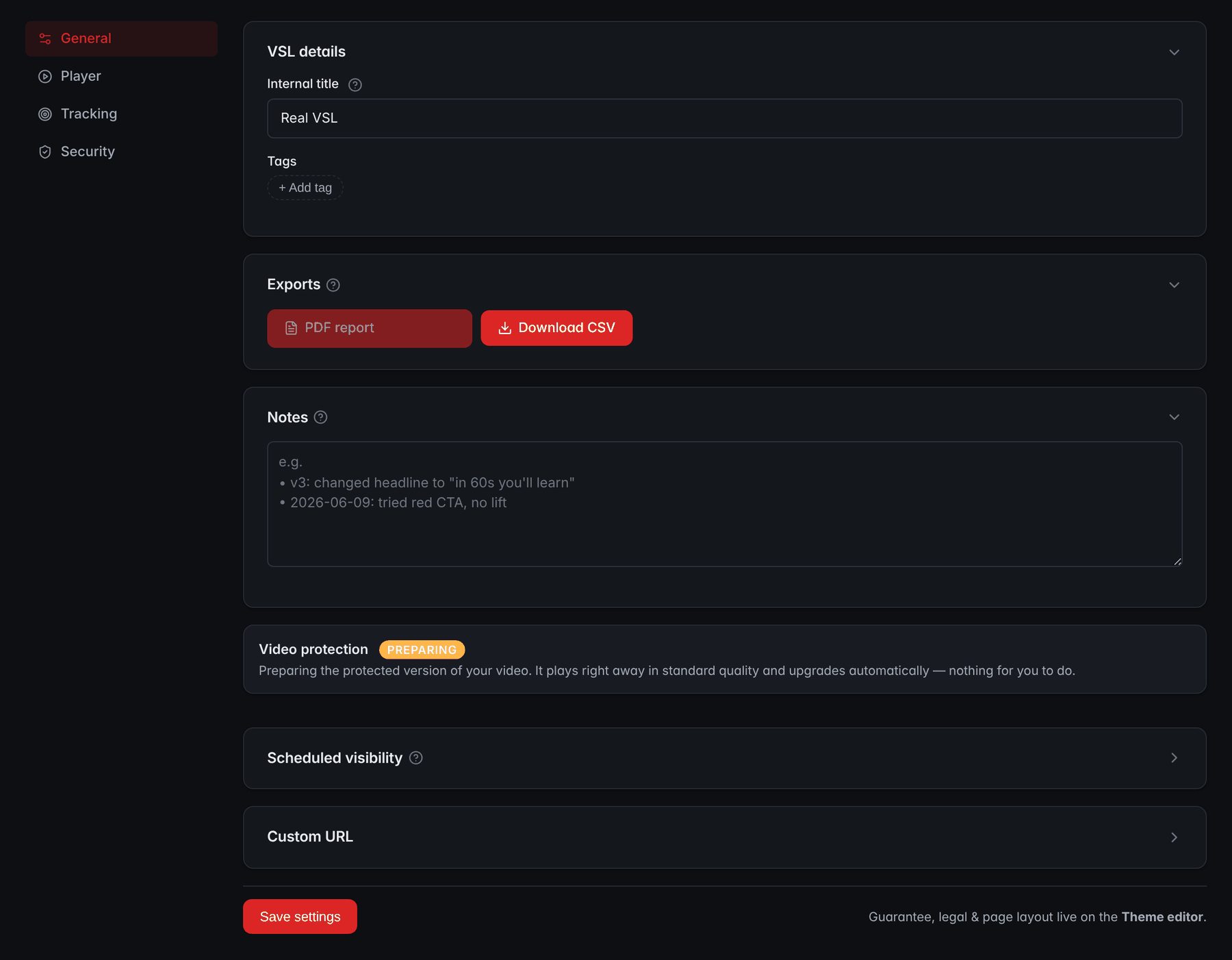Go to the Tracking section
1232x960 pixels.
(x=121, y=114)
